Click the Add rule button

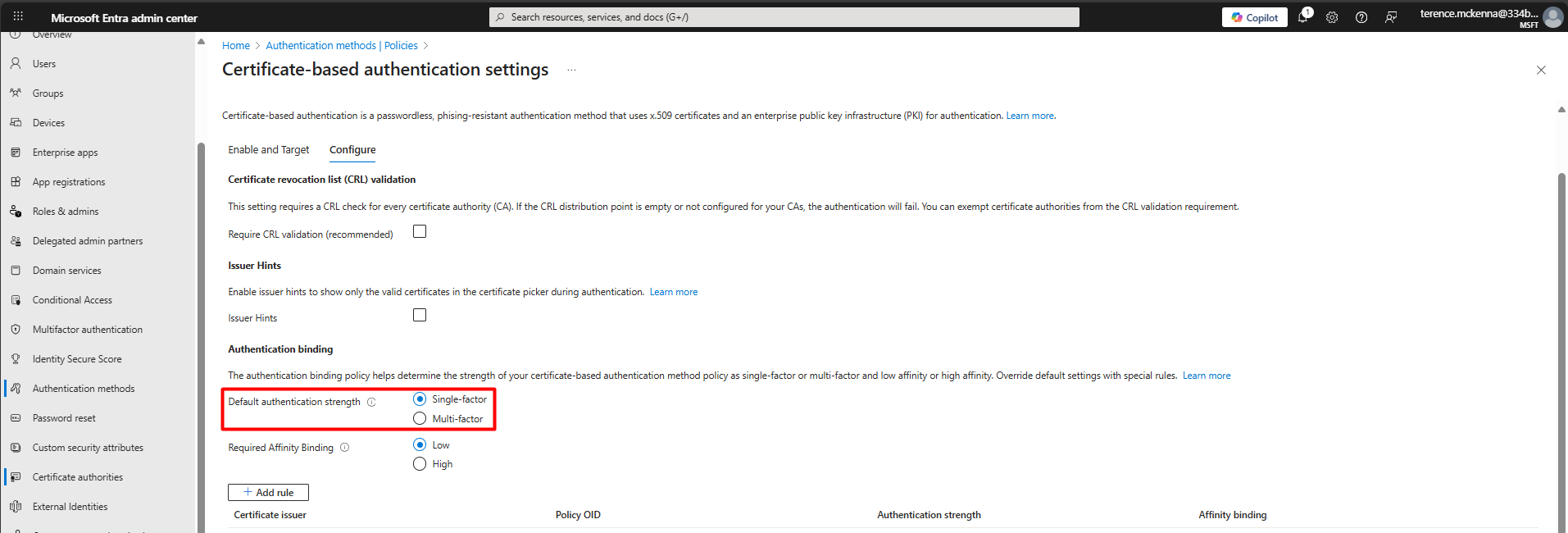click(x=268, y=493)
